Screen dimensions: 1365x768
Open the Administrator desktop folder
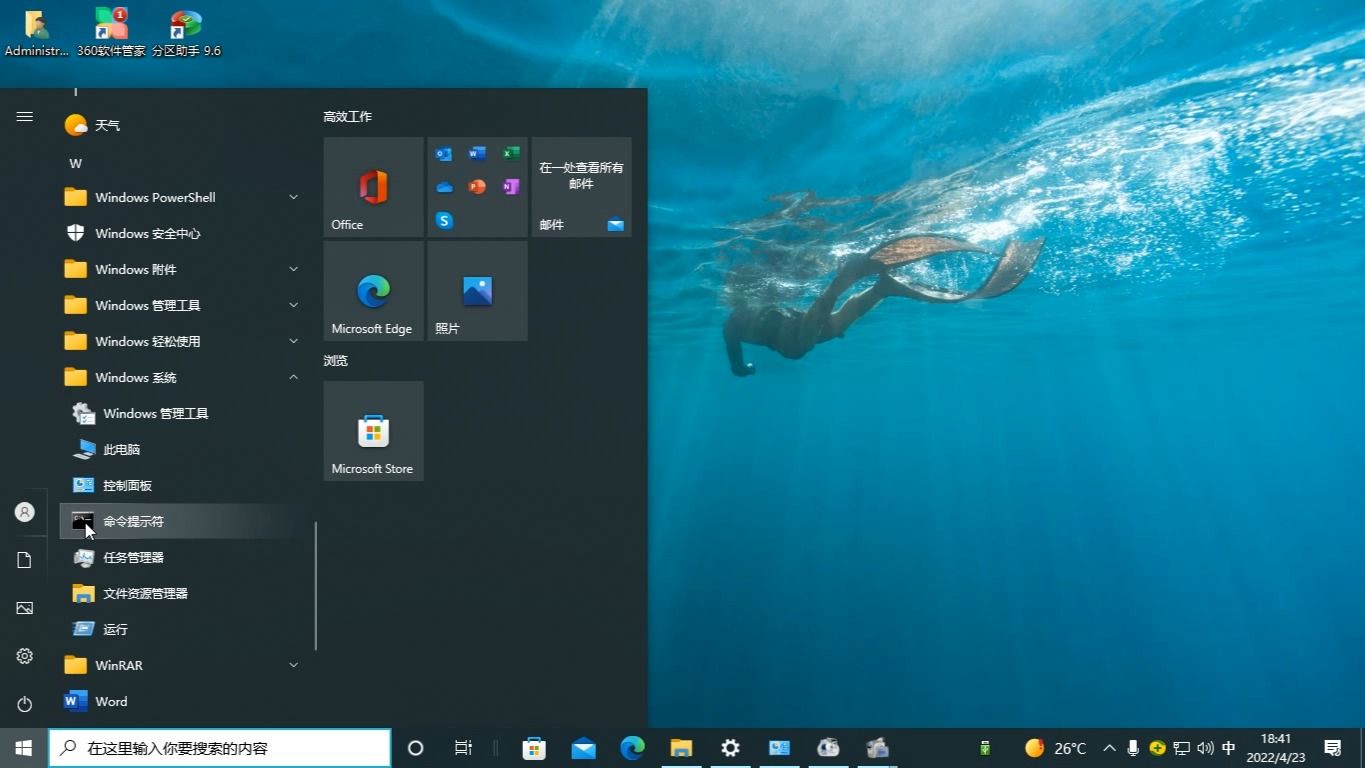click(x=37, y=33)
